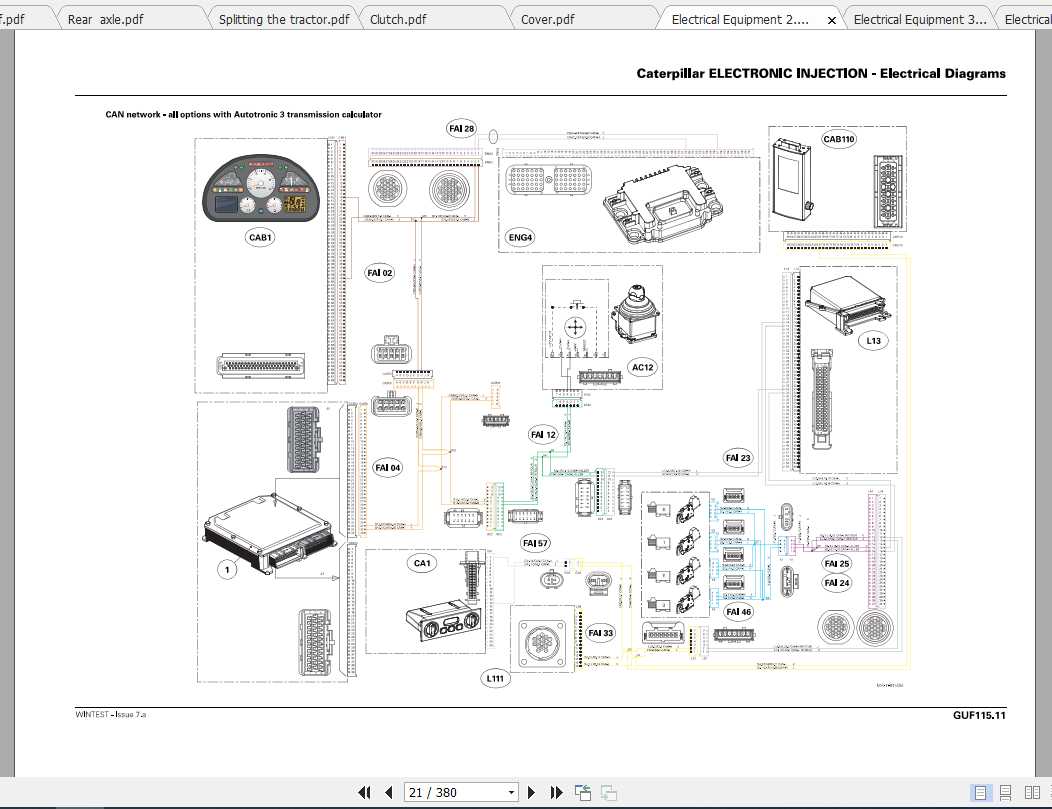Click the FAI 12 harness label
Screen dimensions: 1052x809
coord(543,435)
